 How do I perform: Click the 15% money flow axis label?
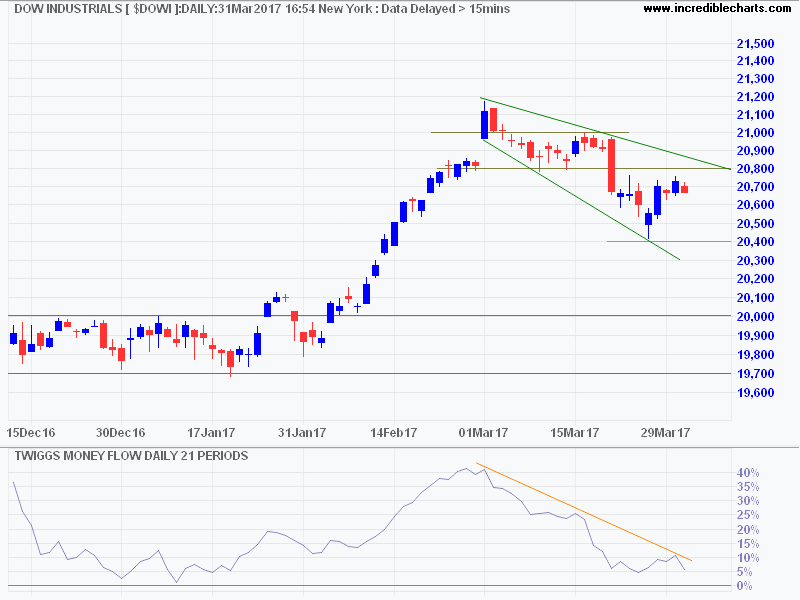[748, 544]
